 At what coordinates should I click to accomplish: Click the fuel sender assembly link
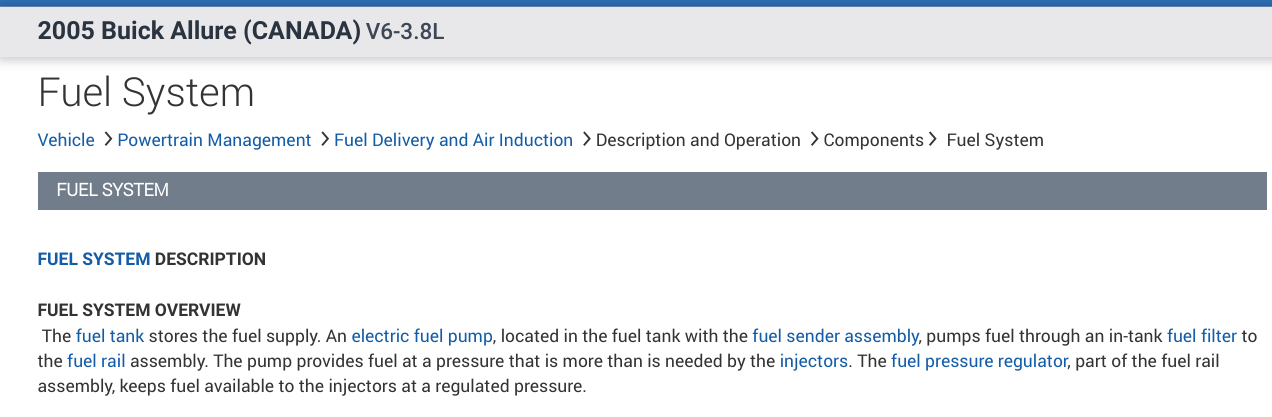(835, 336)
